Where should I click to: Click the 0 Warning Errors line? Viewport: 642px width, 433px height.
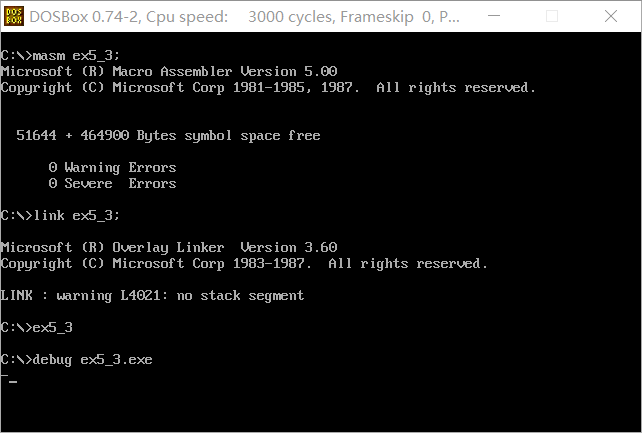click(x=112, y=168)
